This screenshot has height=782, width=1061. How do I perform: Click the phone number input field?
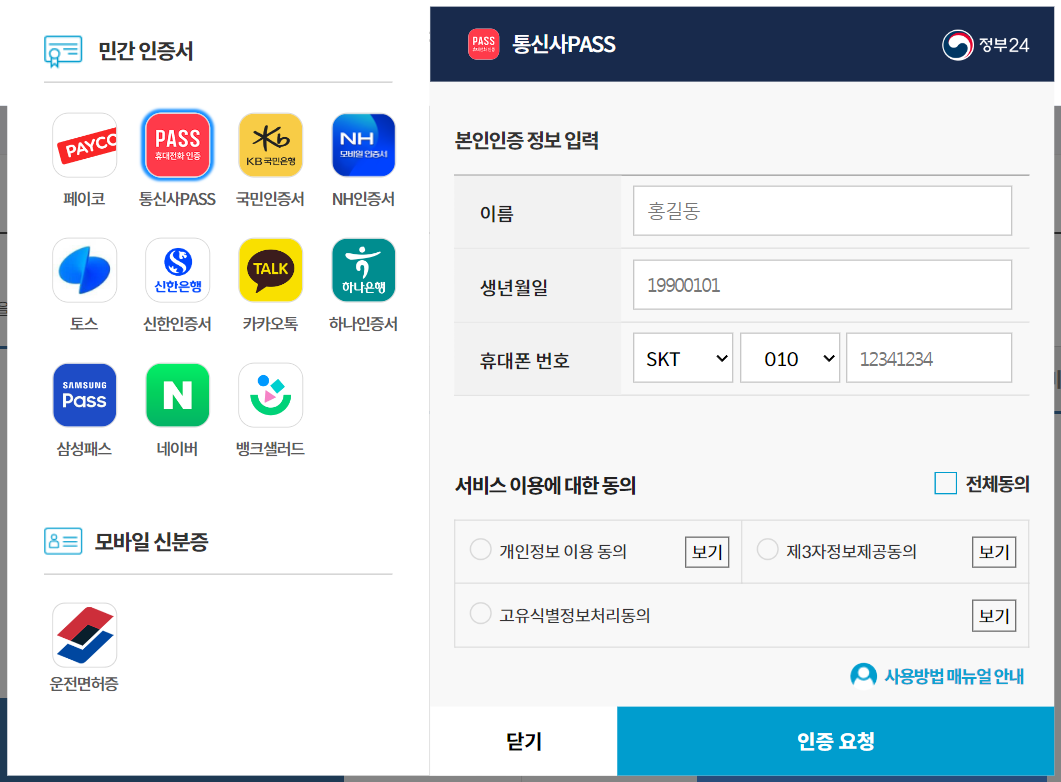click(x=928, y=357)
